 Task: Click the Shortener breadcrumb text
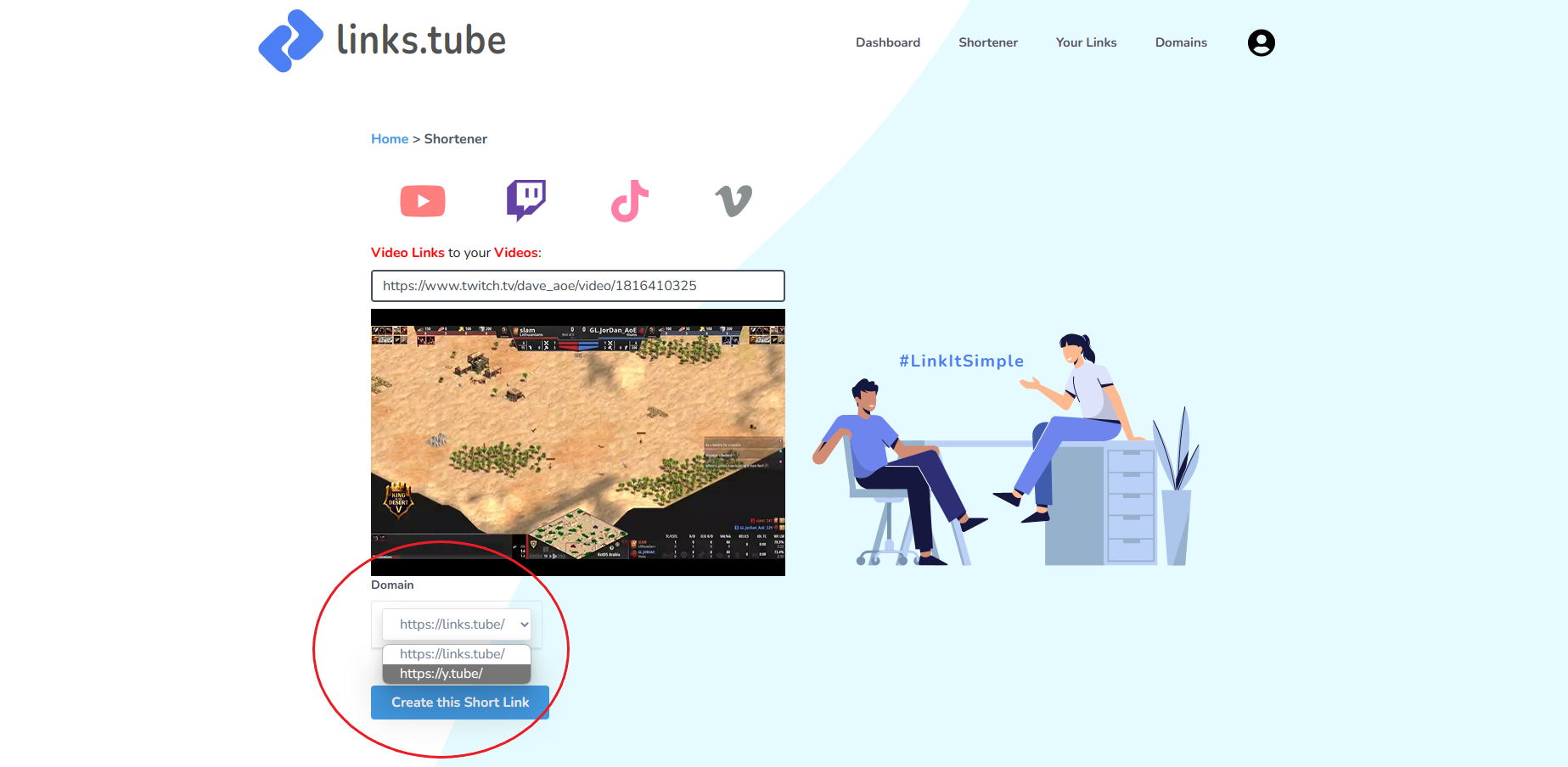(456, 139)
